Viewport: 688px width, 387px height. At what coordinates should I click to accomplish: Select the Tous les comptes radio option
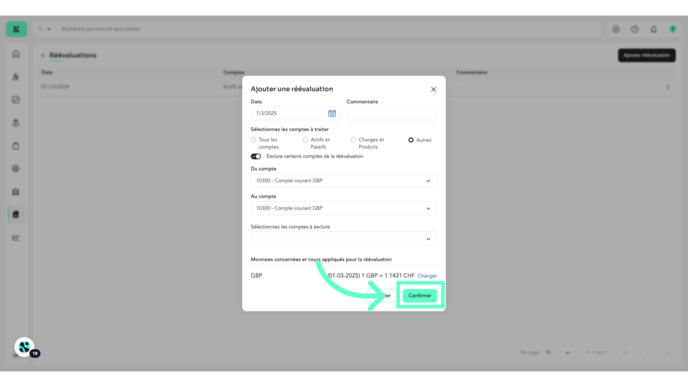[x=253, y=140]
